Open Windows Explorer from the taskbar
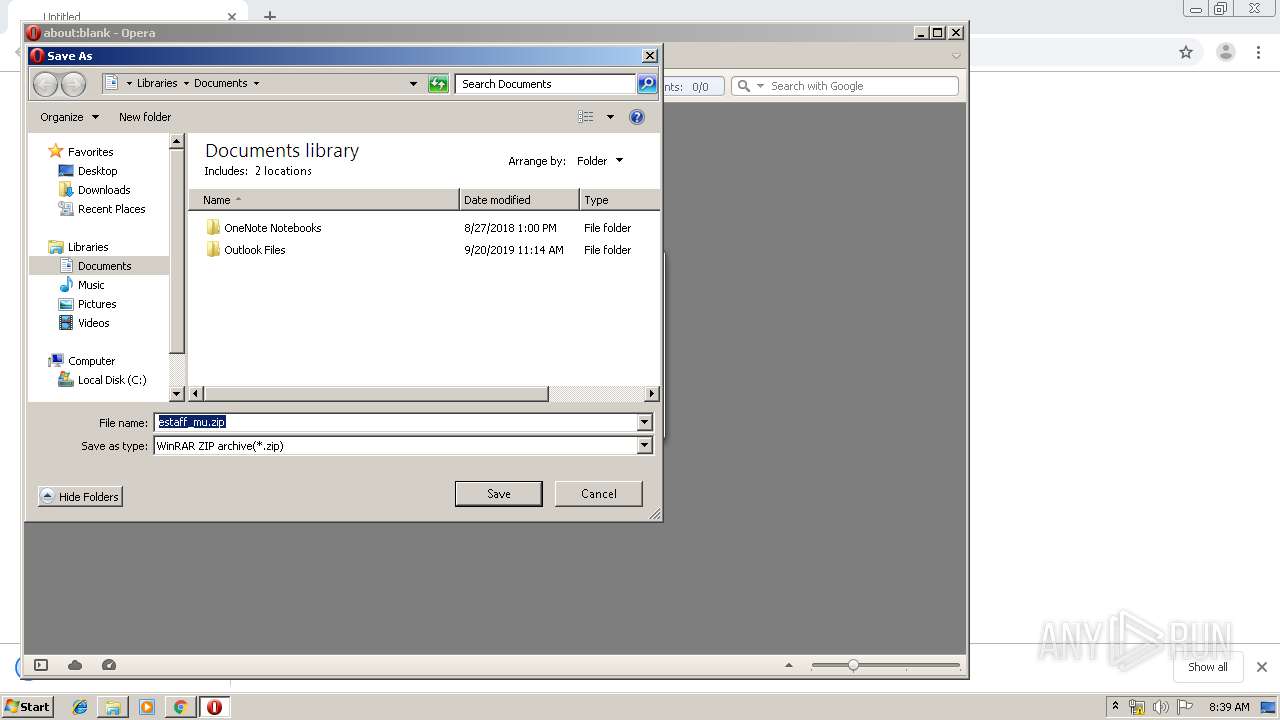Image resolution: width=1280 pixels, height=720 pixels. click(x=113, y=707)
